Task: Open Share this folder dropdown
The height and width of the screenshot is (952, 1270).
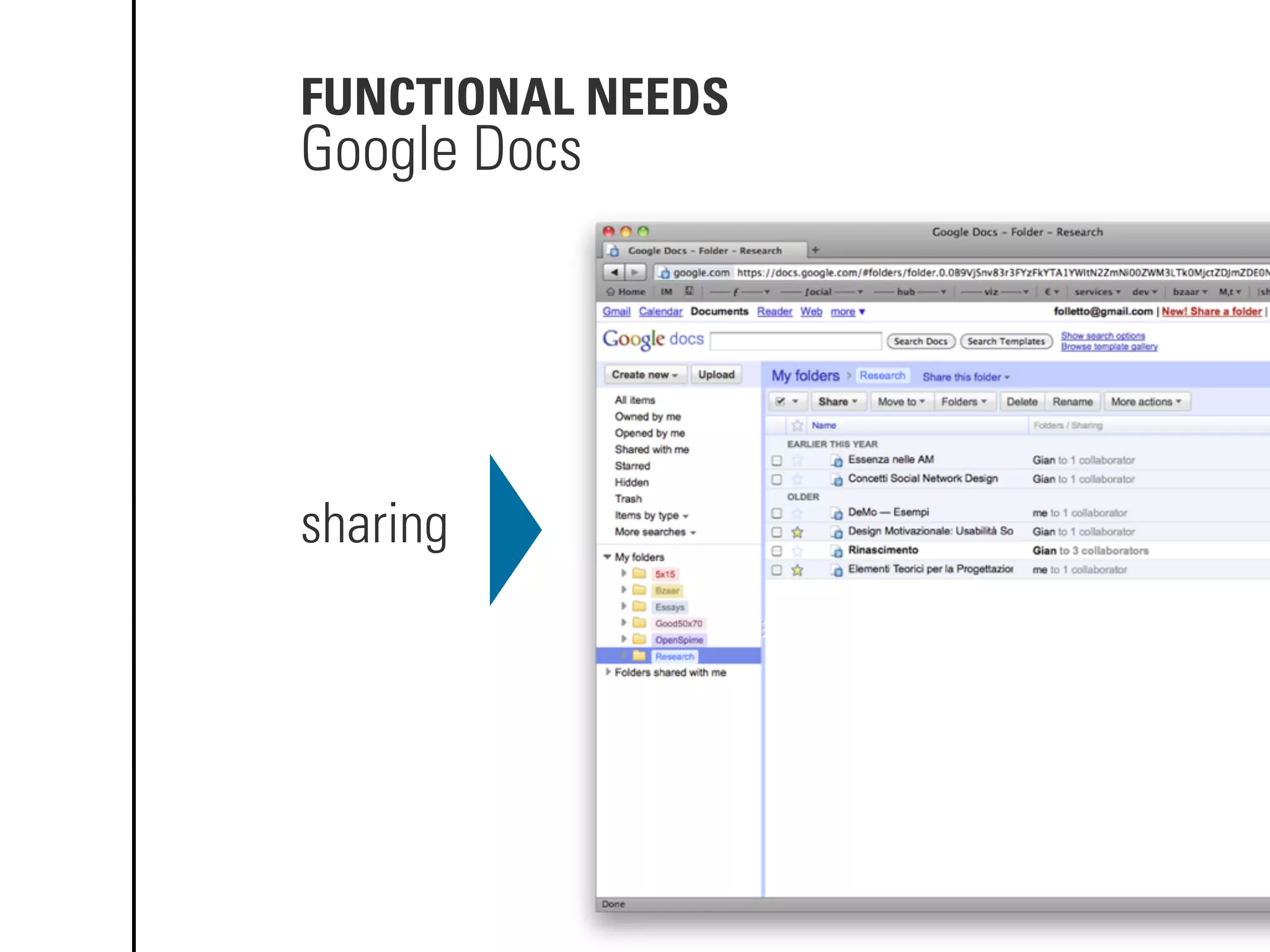Action: tap(966, 377)
